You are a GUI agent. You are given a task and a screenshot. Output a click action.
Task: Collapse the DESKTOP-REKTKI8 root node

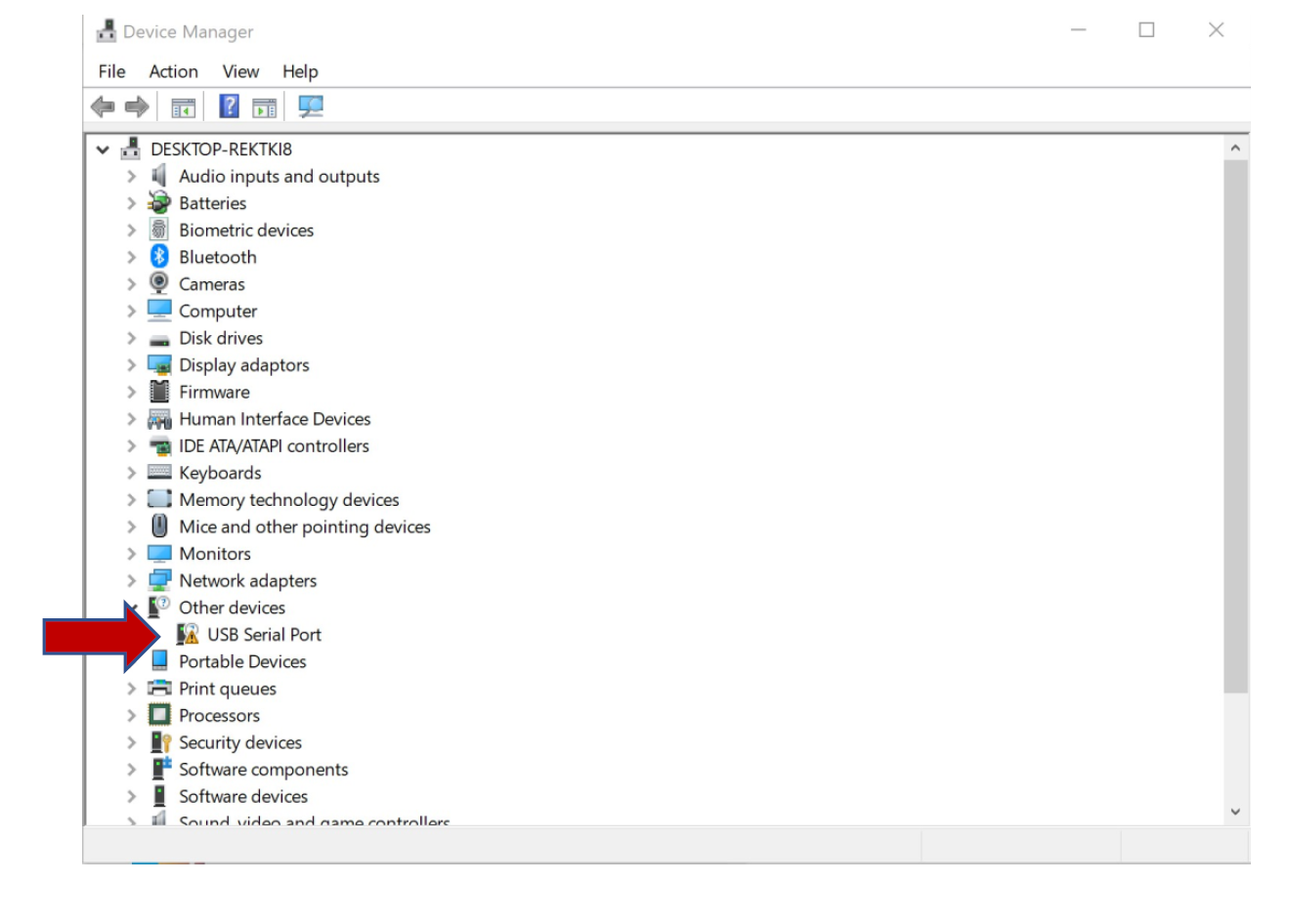(x=103, y=149)
